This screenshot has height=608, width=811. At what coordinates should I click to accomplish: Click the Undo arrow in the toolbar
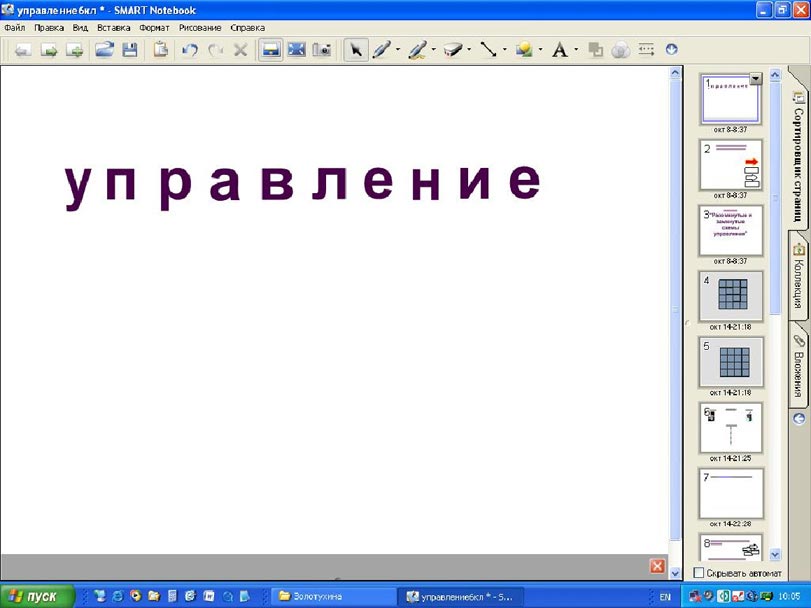click(190, 49)
